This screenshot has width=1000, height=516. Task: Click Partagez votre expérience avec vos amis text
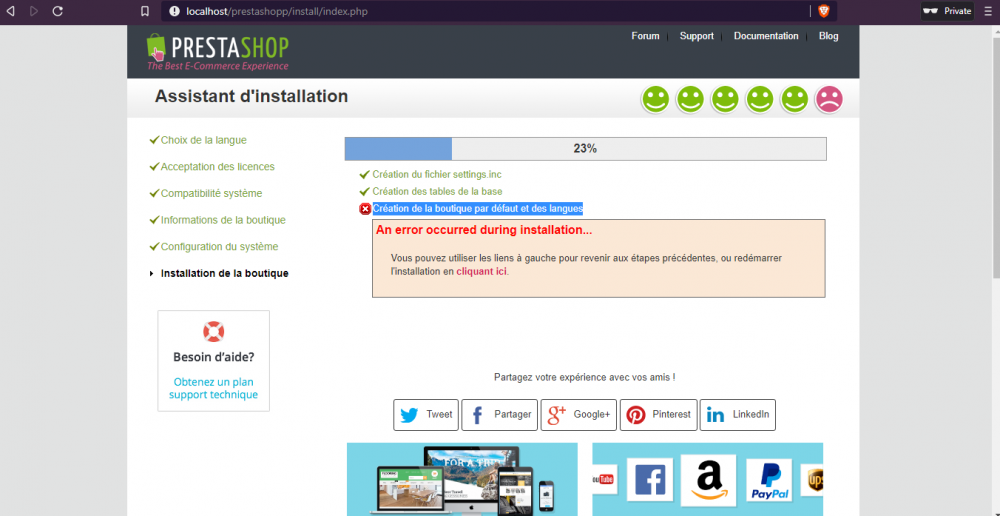point(585,377)
